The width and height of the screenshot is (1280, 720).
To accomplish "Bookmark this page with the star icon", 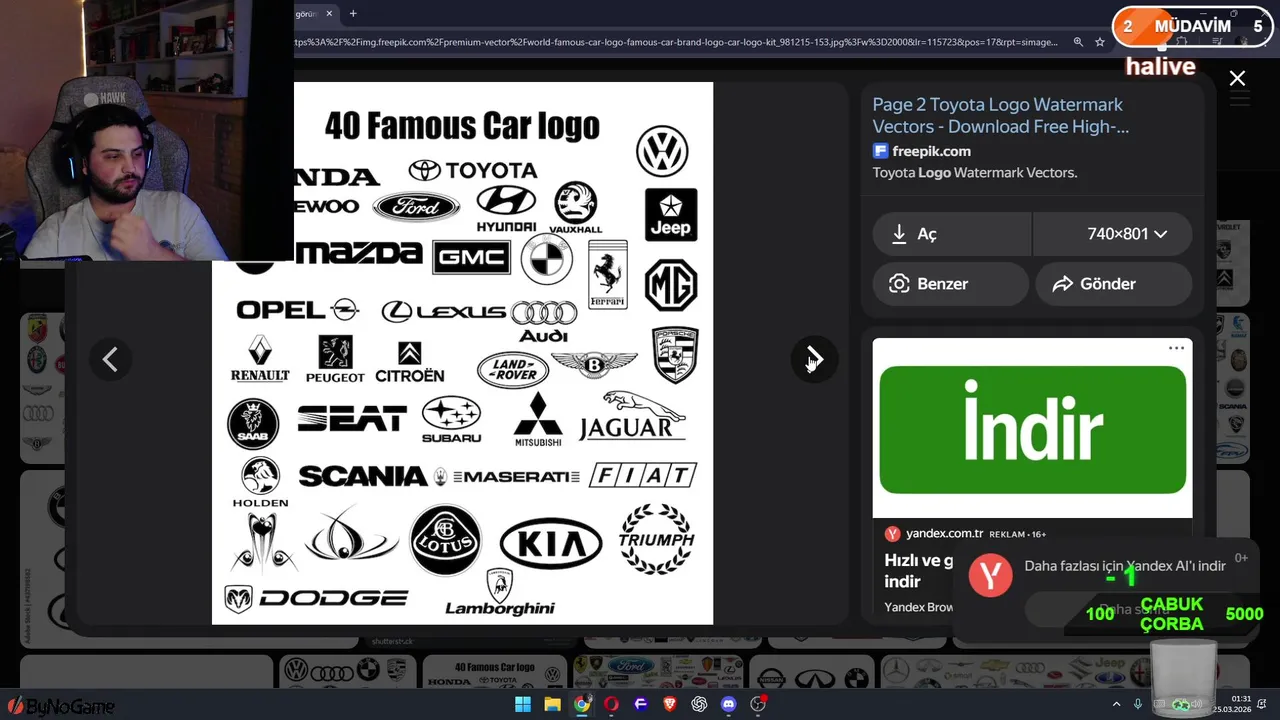I will 1100,42.
